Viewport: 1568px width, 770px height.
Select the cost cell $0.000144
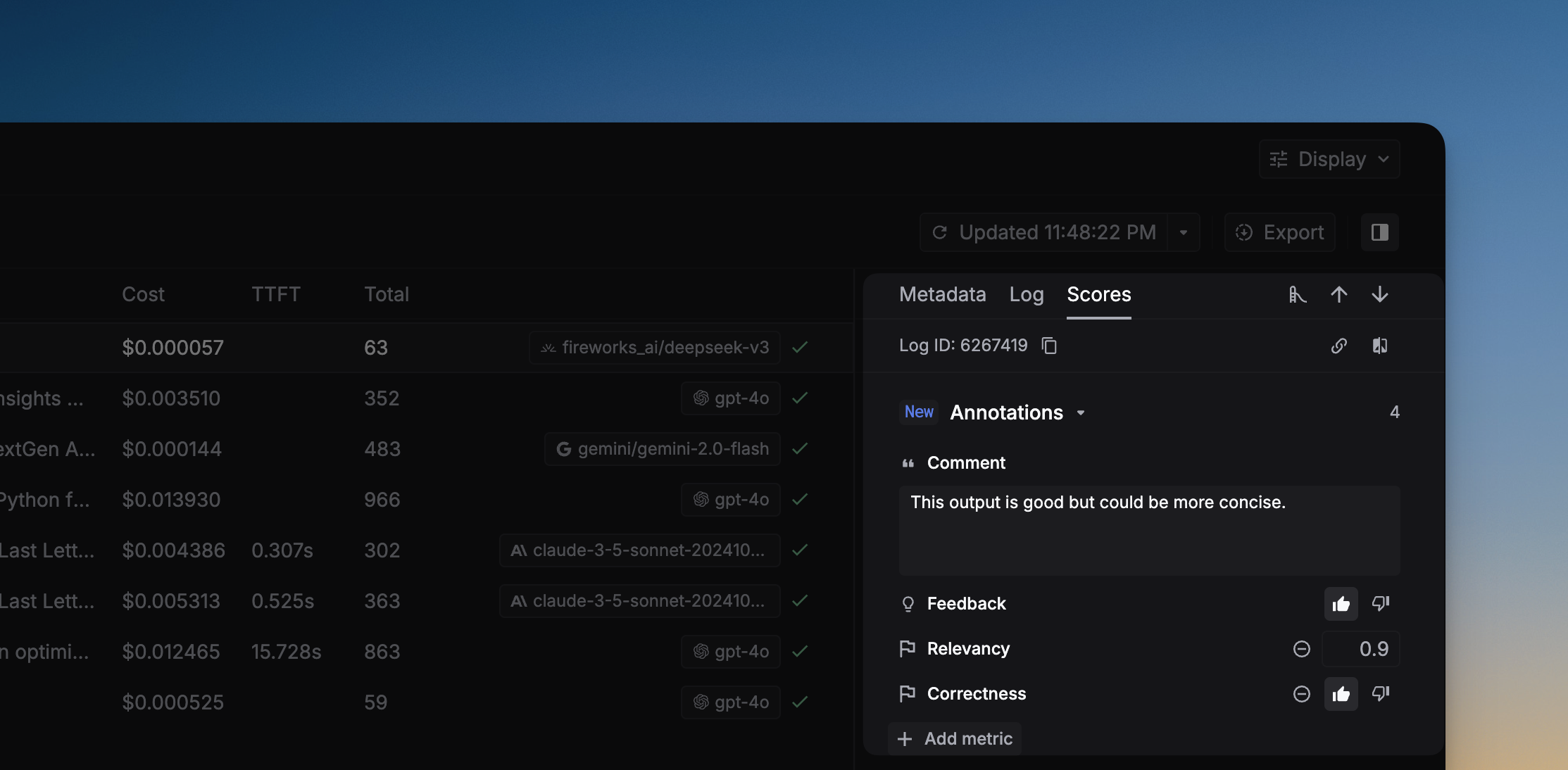tap(172, 449)
